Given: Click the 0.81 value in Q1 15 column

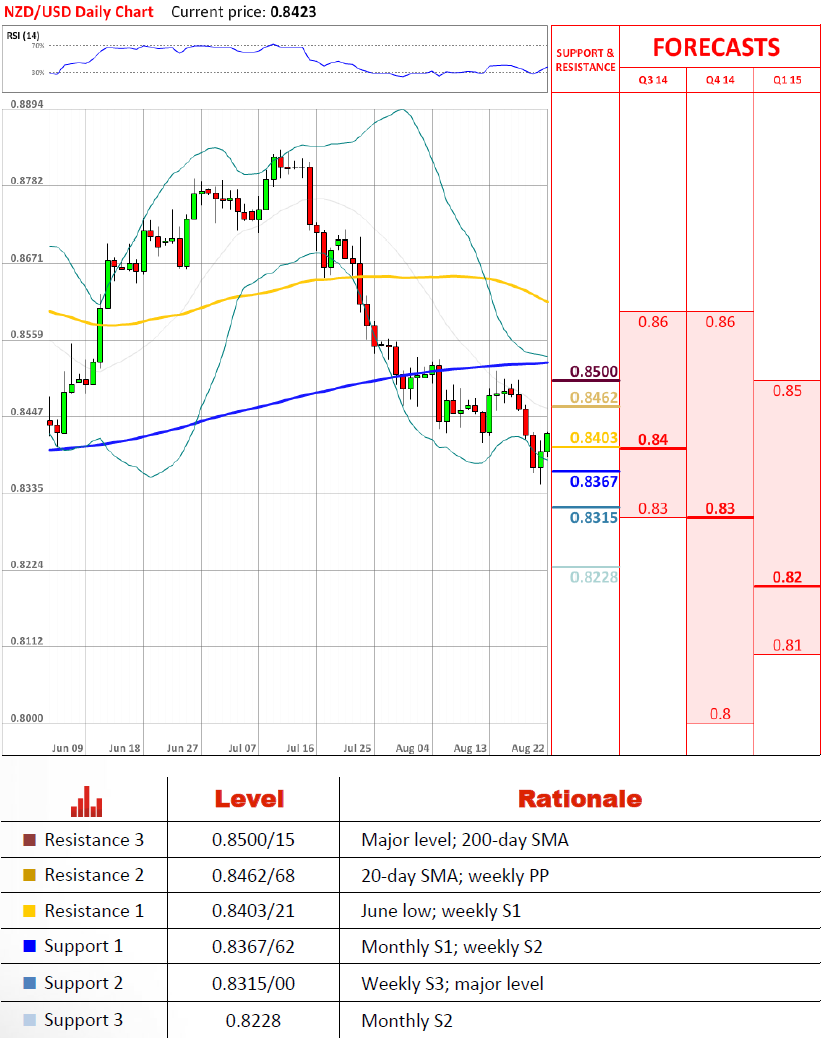Looking at the screenshot, I should click(787, 645).
